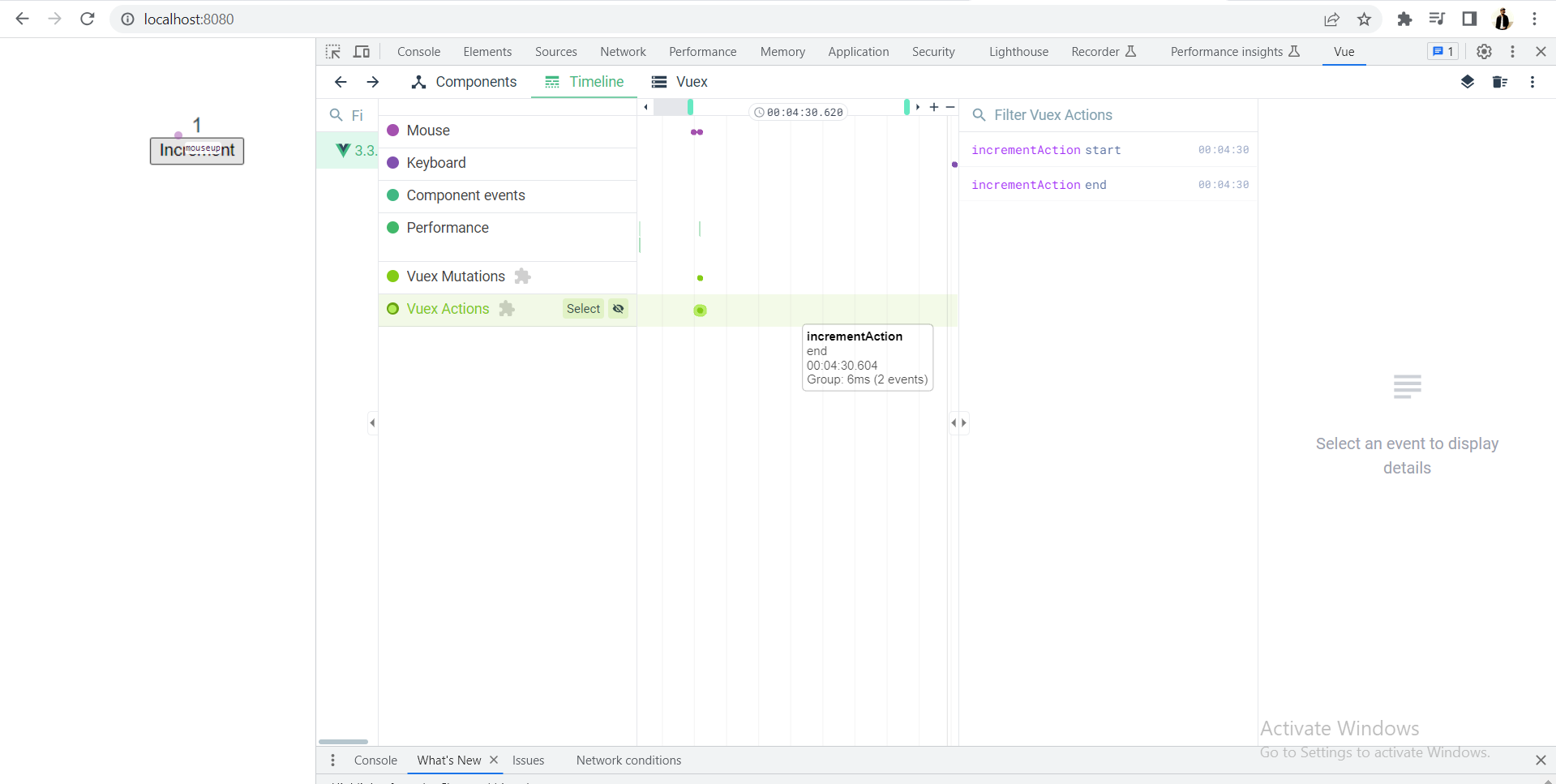Hide Vuex Actions with the eye toggle

[x=618, y=309]
